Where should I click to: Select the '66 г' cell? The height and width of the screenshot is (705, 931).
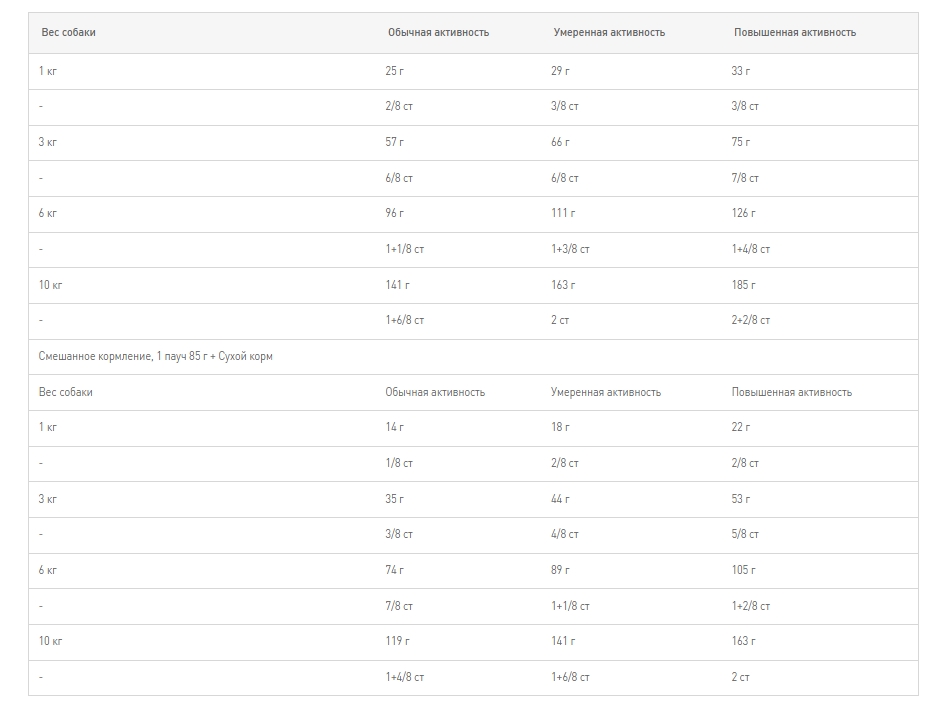point(560,142)
